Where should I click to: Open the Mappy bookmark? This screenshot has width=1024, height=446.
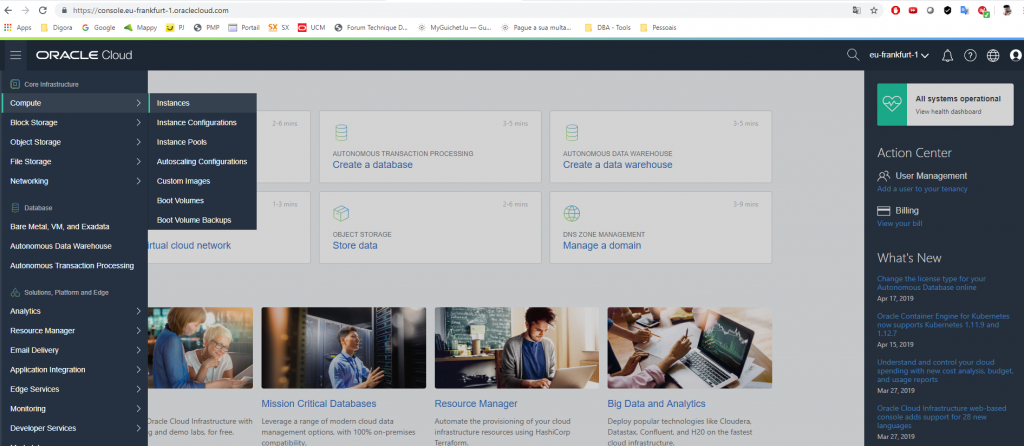point(140,27)
